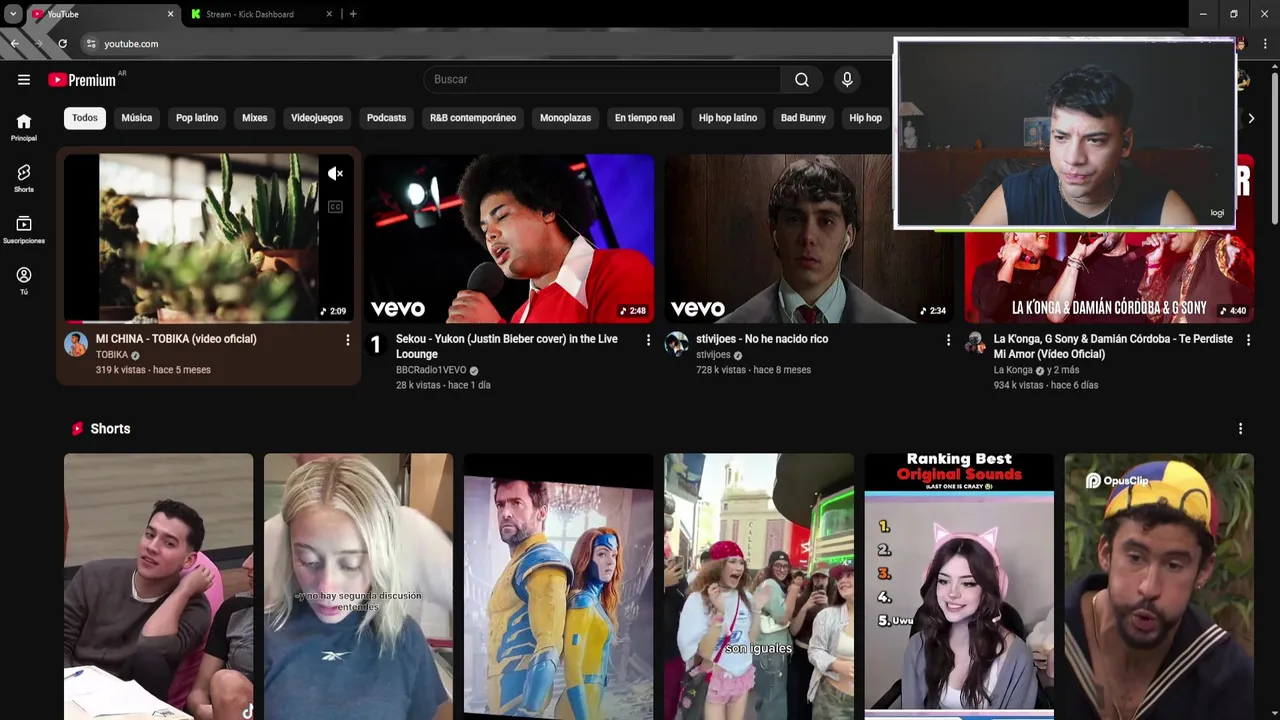Open the Ranking Best Original Sounds short

(959, 587)
